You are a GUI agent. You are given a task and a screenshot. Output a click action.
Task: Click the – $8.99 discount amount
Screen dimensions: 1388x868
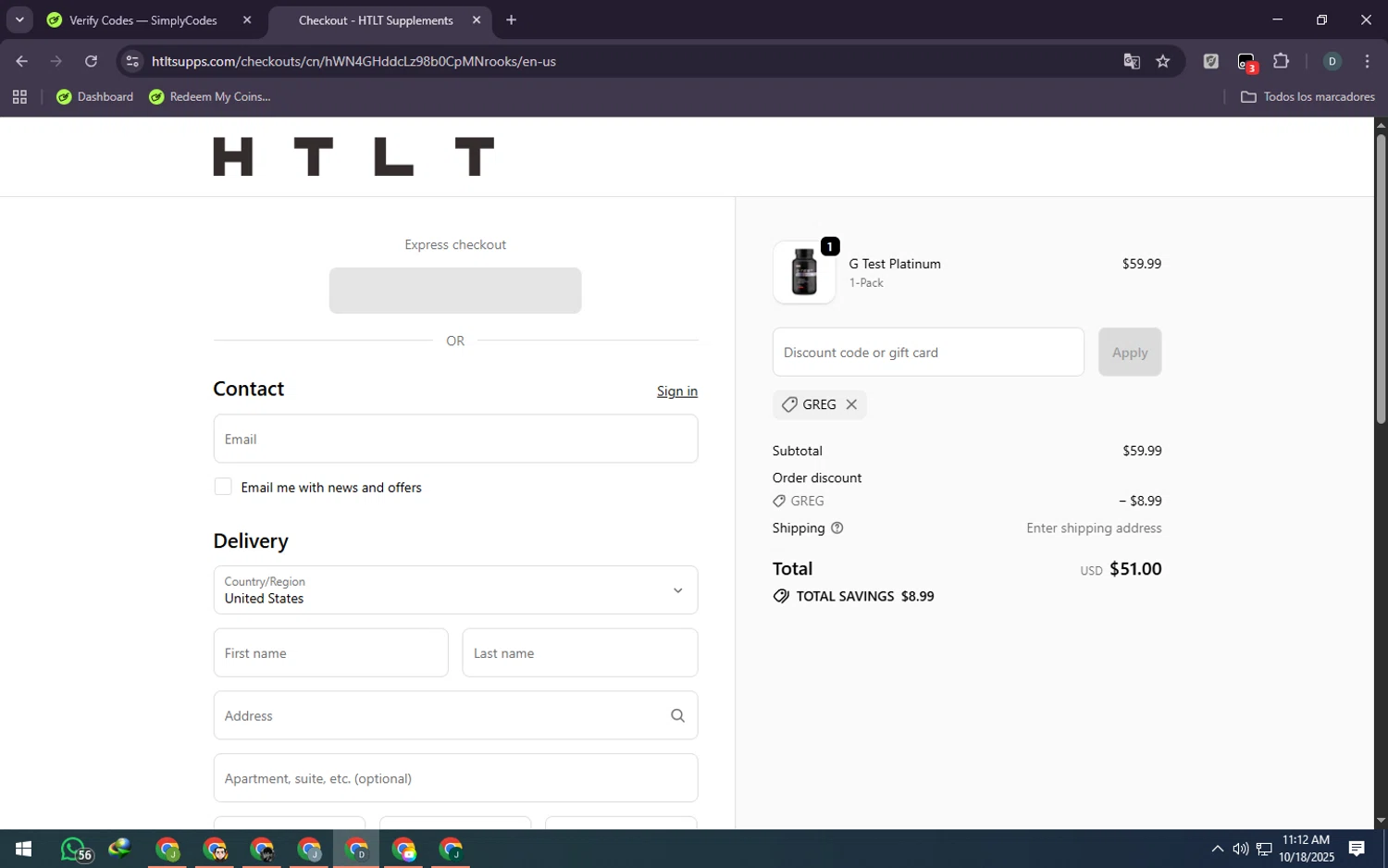click(1140, 501)
